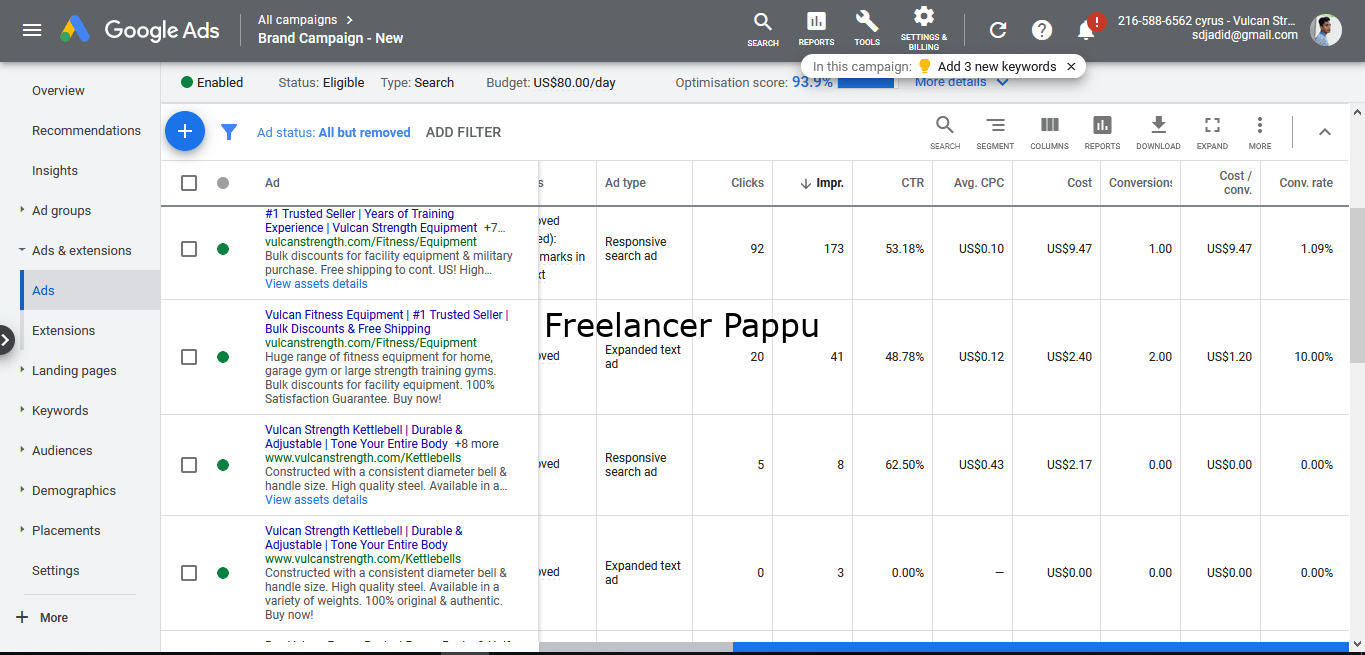
Task: Expand Audiences in sidebar
Action: point(22,450)
